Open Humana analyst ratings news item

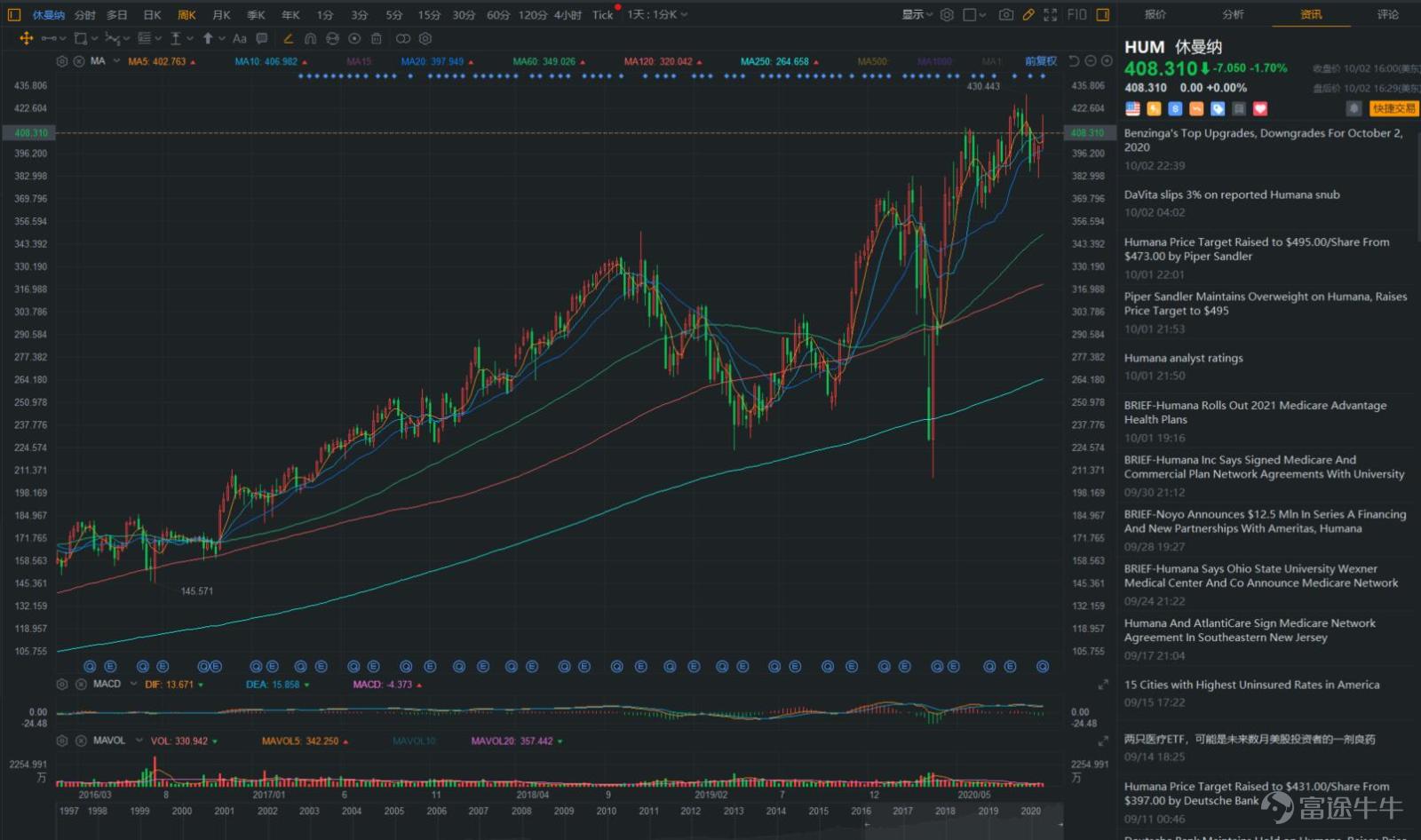click(x=1183, y=358)
